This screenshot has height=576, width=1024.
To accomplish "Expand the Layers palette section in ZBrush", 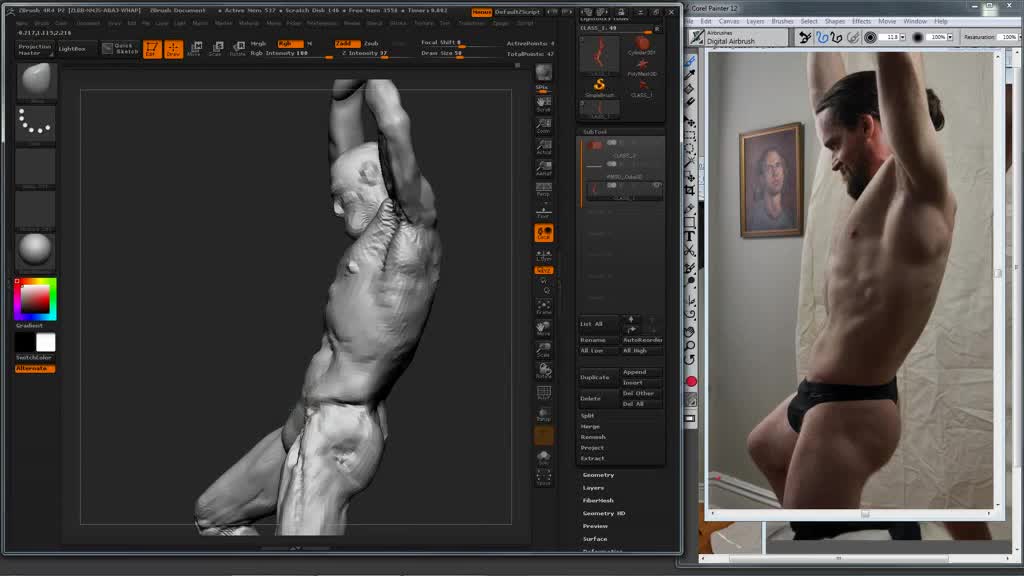I will (593, 488).
